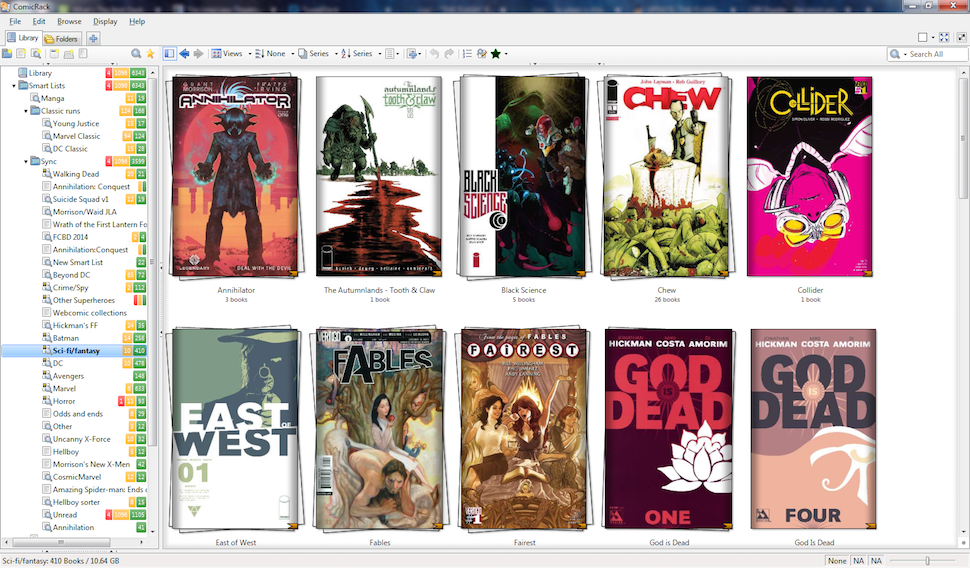Open The Autumnlands Tooth & Claw cover
The width and height of the screenshot is (970, 568).
click(379, 176)
